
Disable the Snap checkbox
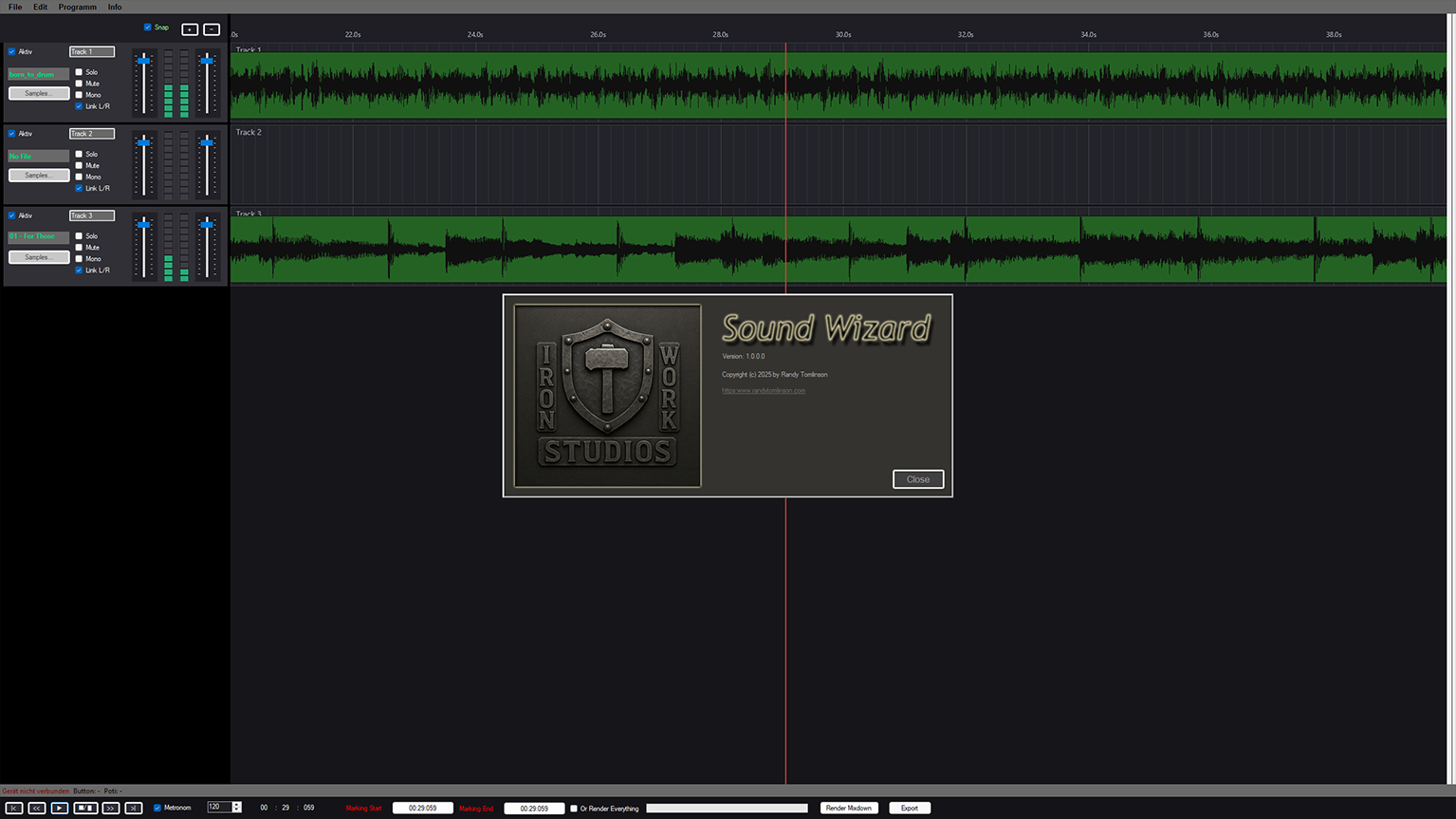coord(147,28)
